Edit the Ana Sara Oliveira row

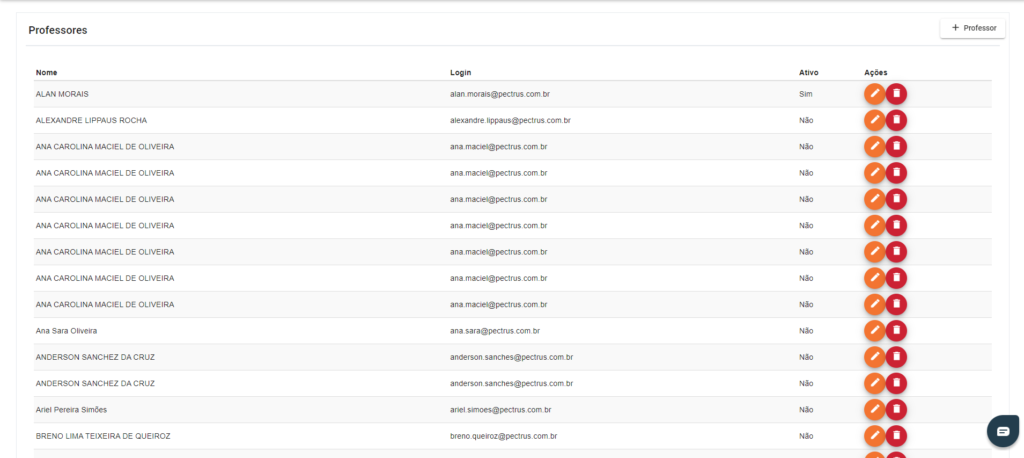[x=875, y=330]
